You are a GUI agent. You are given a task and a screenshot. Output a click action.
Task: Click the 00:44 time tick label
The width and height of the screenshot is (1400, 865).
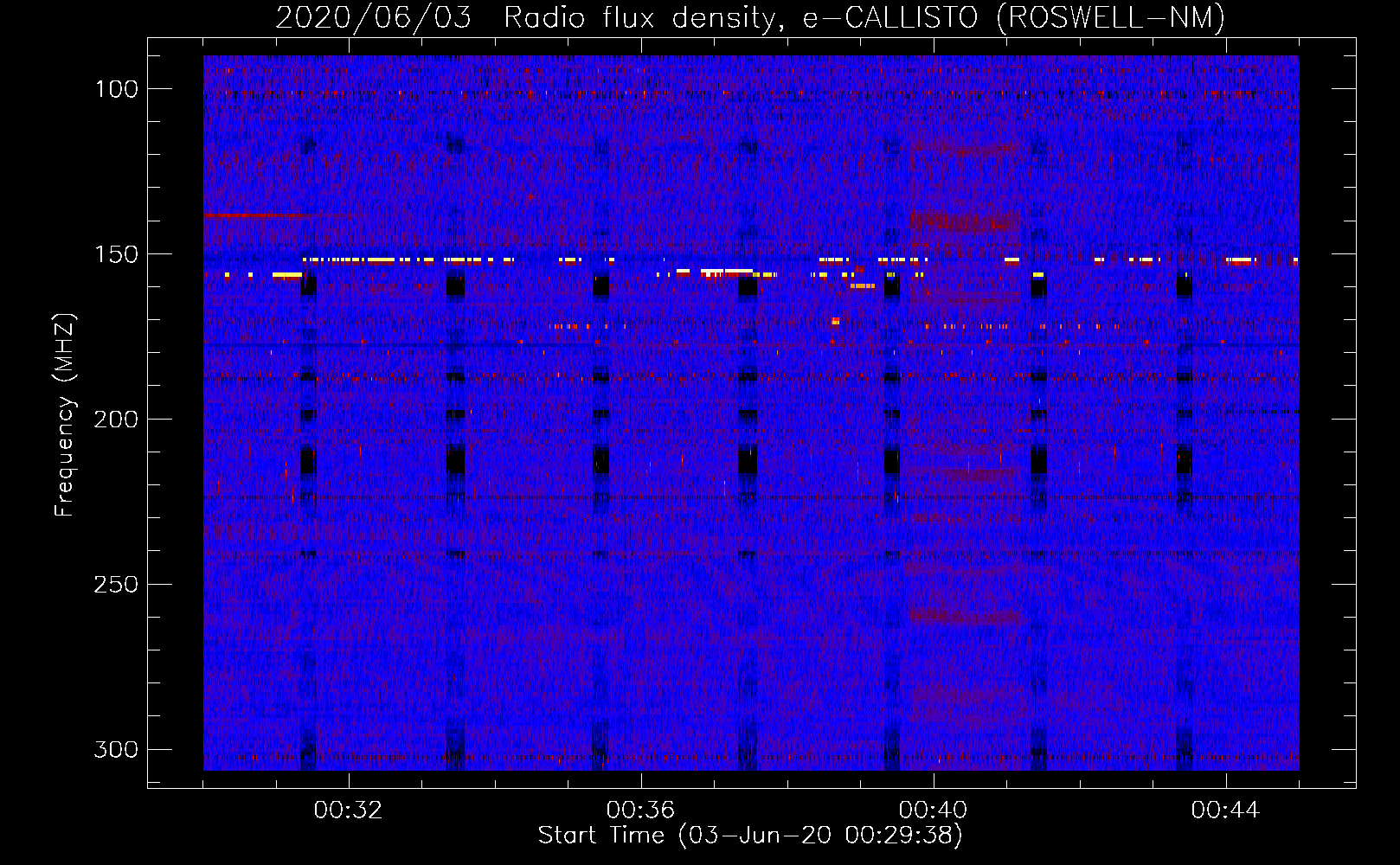coord(1226,811)
